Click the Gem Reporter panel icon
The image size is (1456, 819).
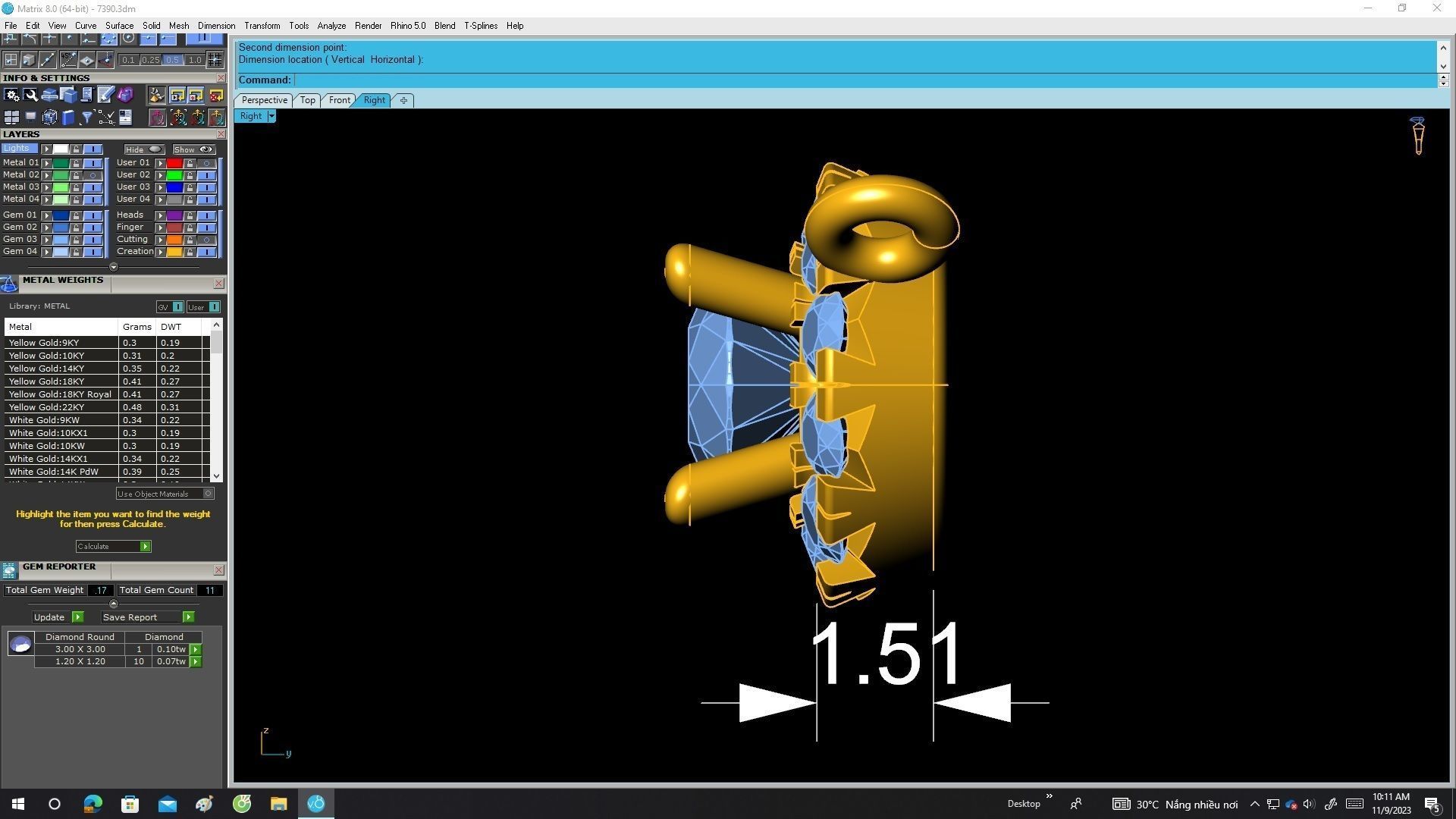pyautogui.click(x=9, y=570)
